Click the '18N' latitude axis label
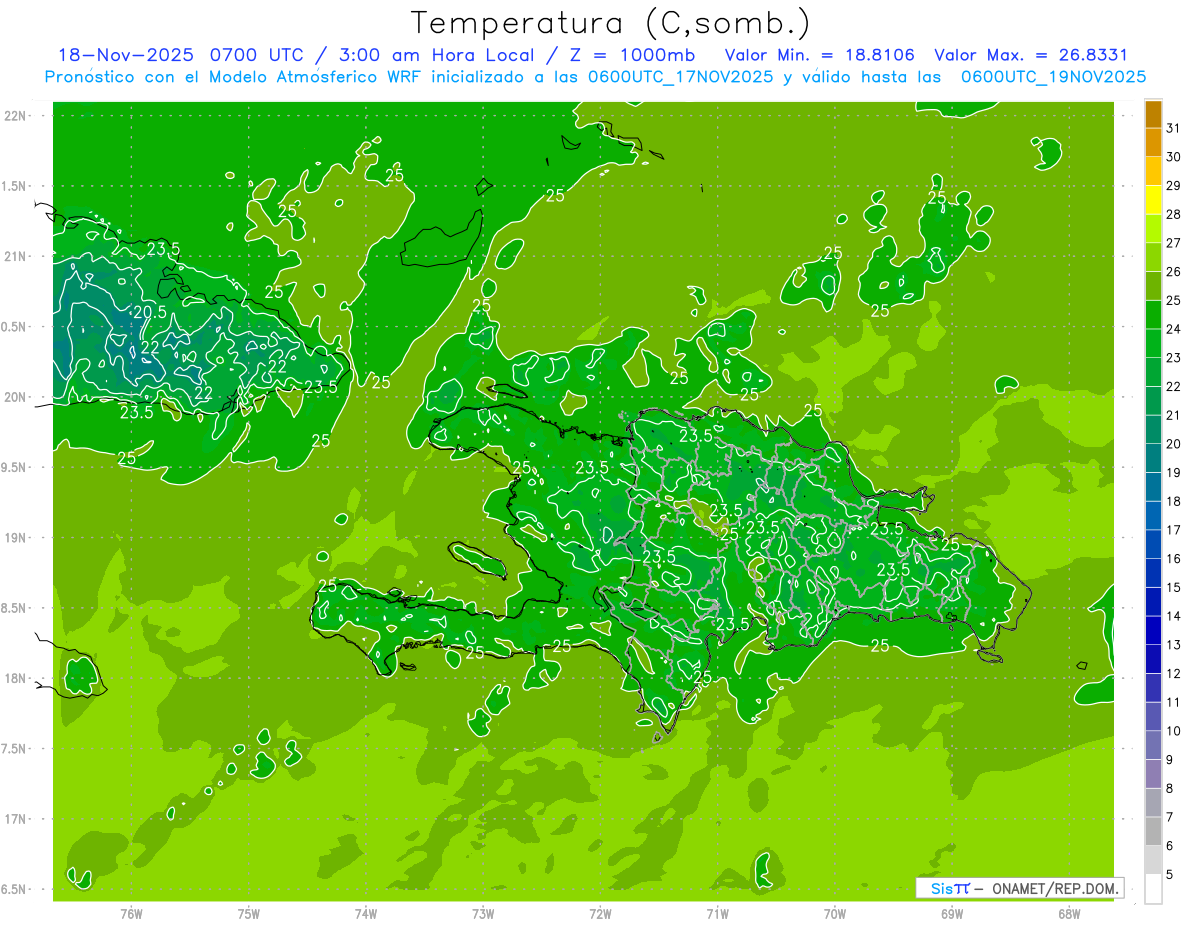Viewport: 1200px width, 927px height. (17, 678)
